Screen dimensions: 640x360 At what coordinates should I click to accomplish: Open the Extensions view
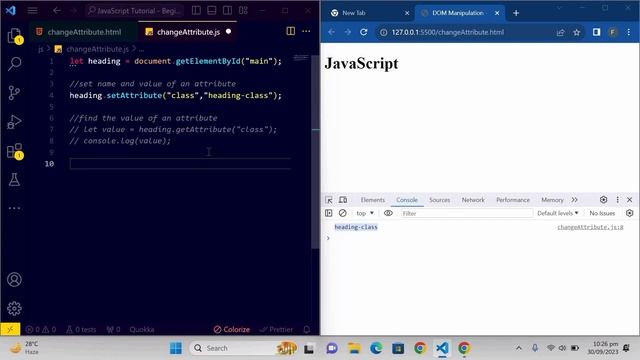click(x=15, y=151)
